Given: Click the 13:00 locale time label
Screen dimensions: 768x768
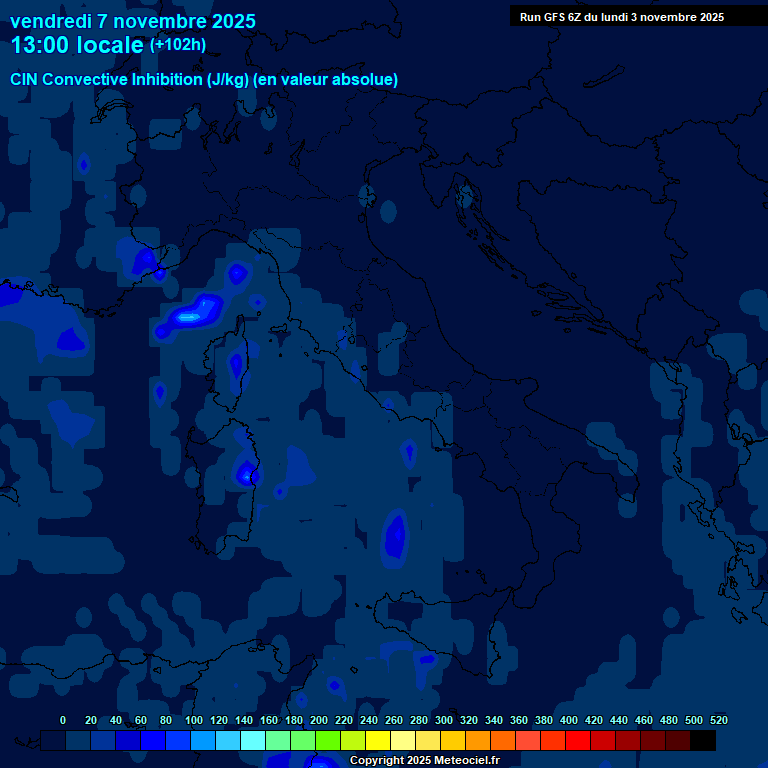Looking at the screenshot, I should [78, 45].
